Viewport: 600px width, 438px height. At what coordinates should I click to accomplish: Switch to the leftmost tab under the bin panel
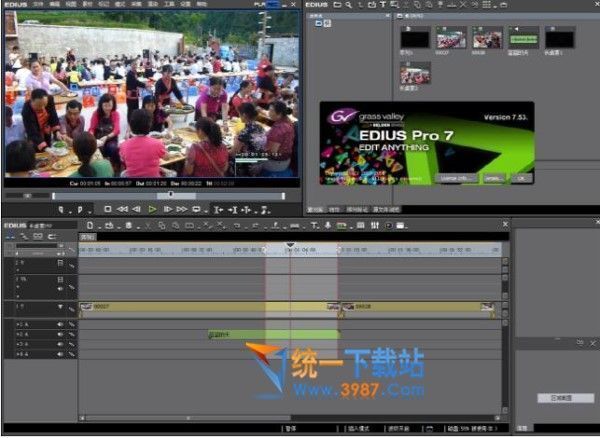pos(314,210)
